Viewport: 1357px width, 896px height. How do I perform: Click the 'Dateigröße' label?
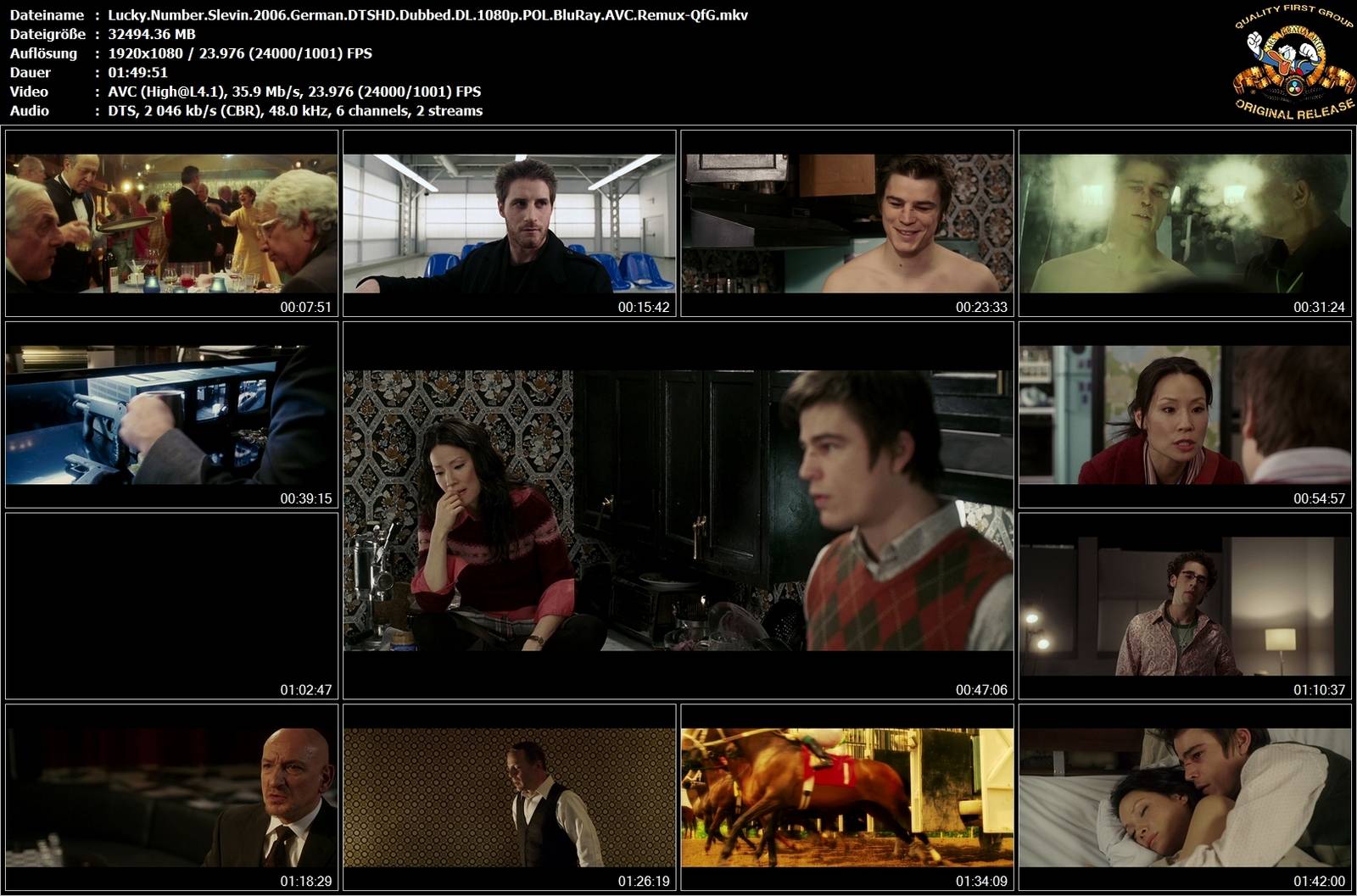pyautogui.click(x=47, y=34)
